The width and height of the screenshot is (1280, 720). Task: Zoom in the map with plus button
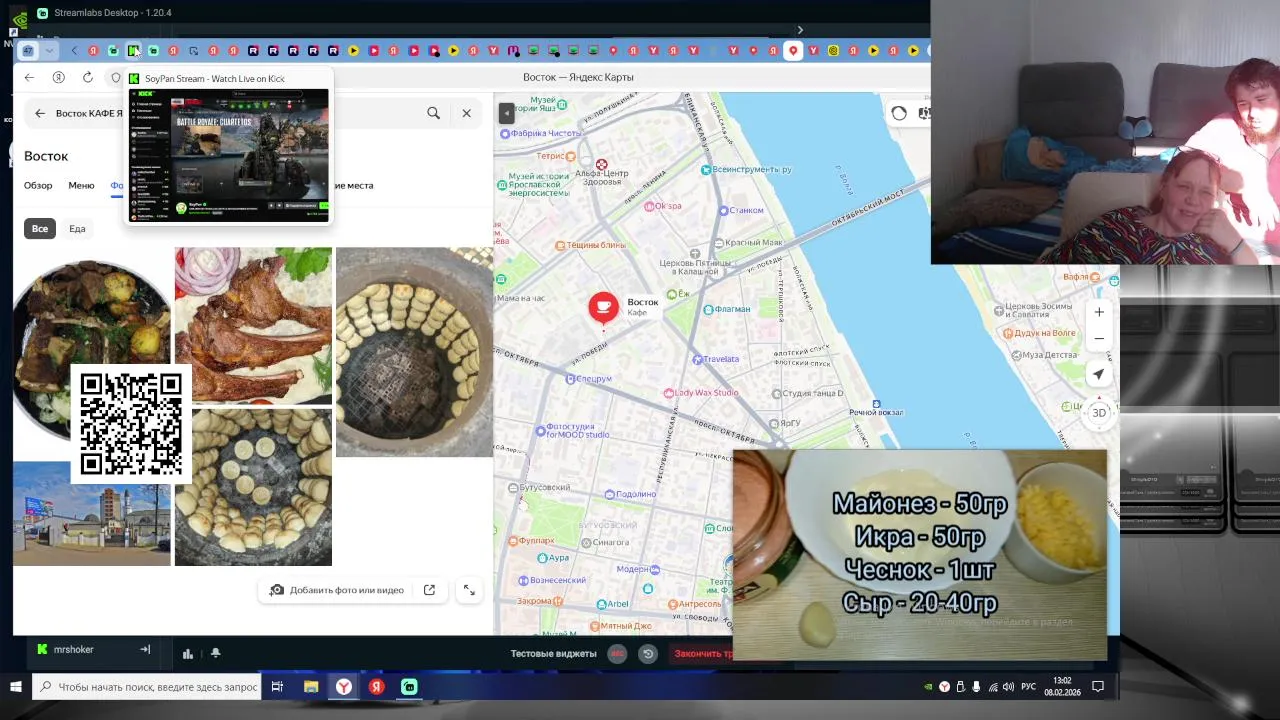[1099, 312]
